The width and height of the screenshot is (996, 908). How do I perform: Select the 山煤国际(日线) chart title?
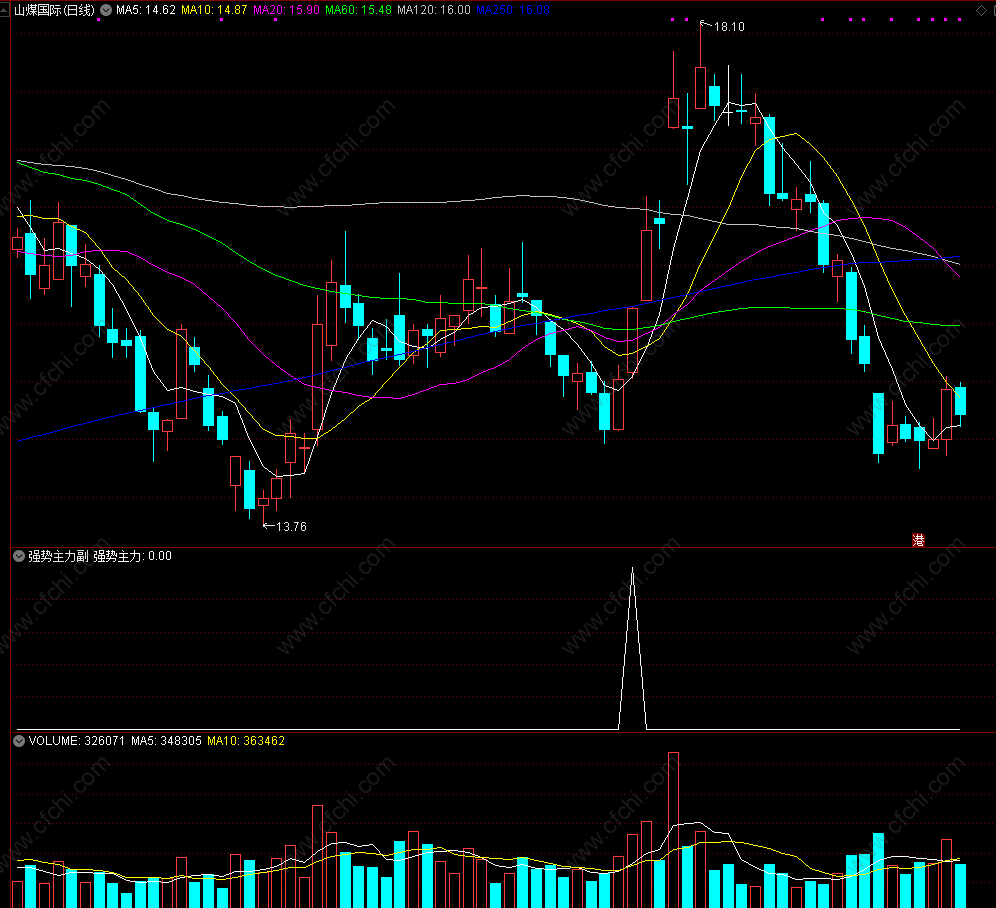coord(54,10)
